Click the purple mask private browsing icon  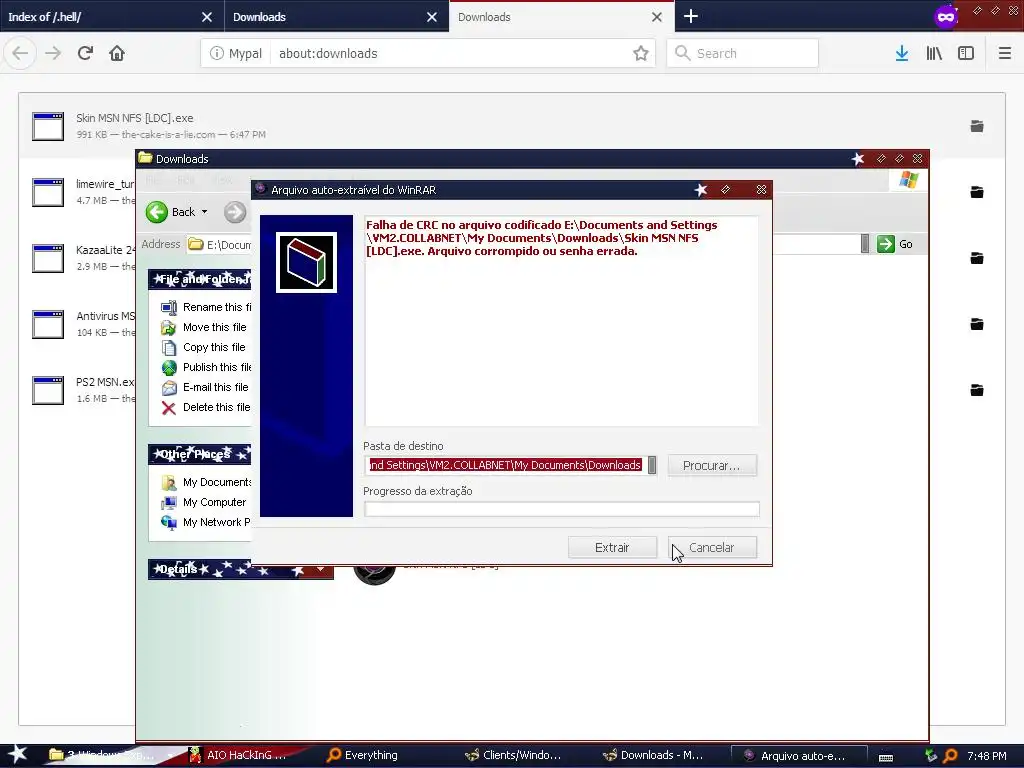click(x=946, y=16)
